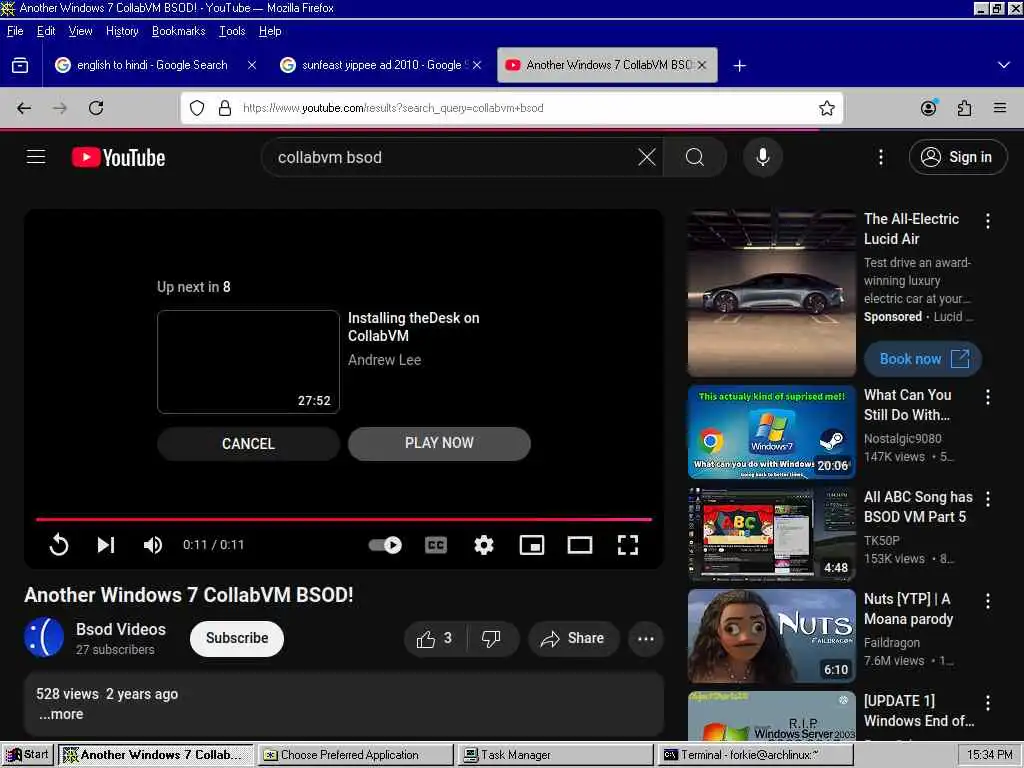This screenshot has height=768, width=1024.
Task: Sign in to YouTube
Action: pos(957,157)
